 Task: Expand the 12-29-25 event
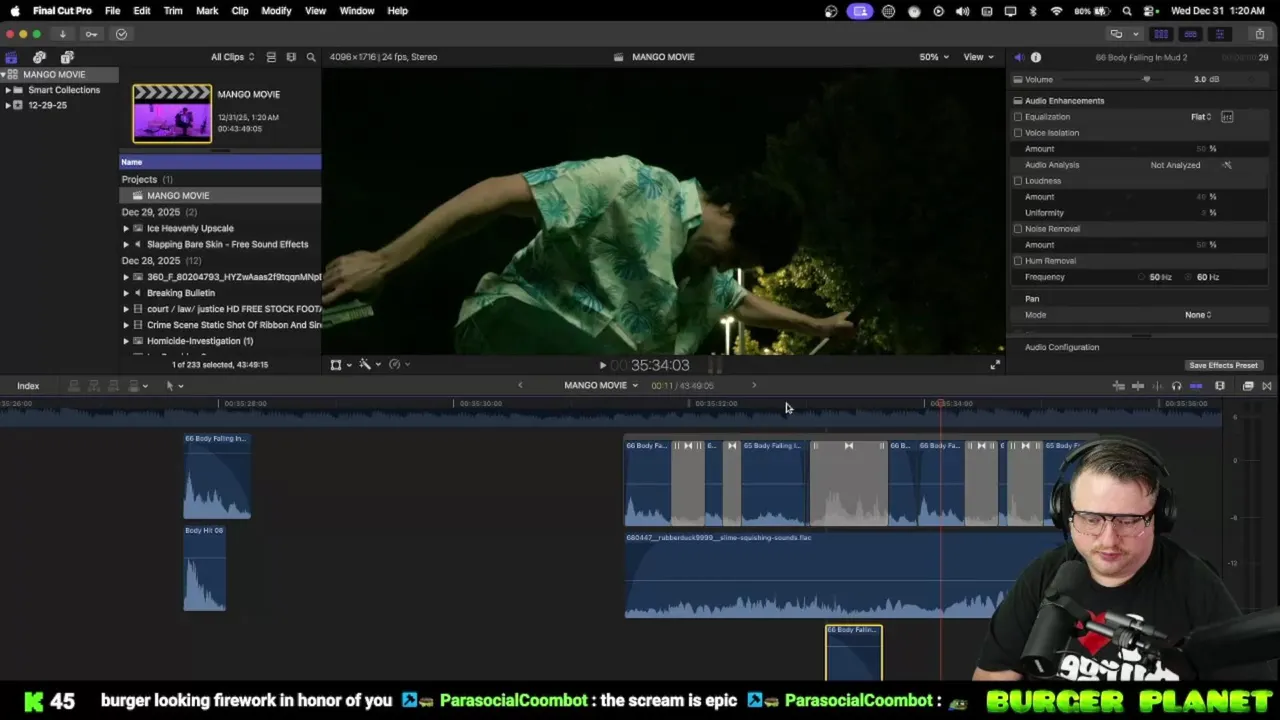point(8,105)
